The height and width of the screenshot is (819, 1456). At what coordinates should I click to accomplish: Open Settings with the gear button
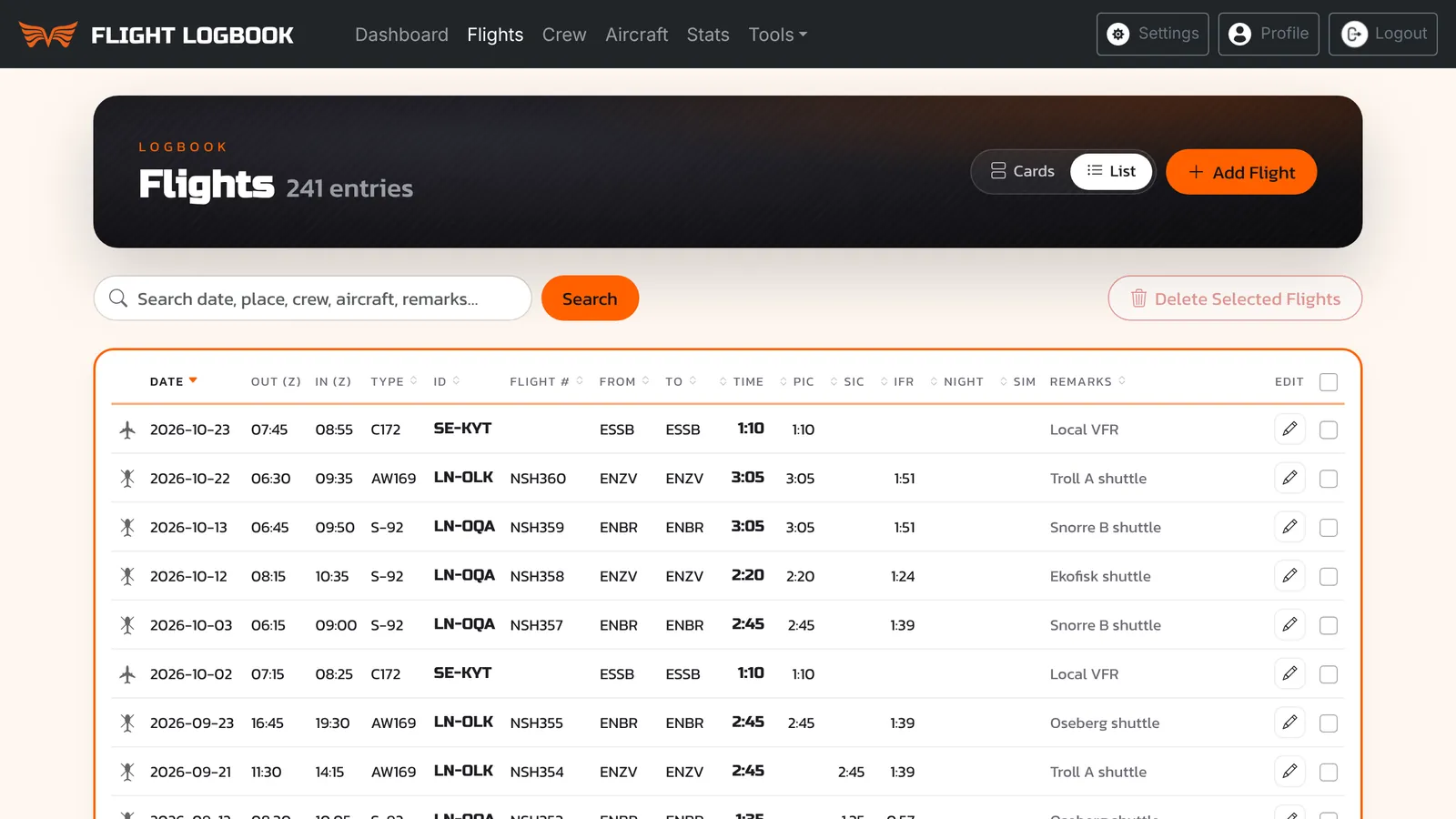pos(1153,34)
